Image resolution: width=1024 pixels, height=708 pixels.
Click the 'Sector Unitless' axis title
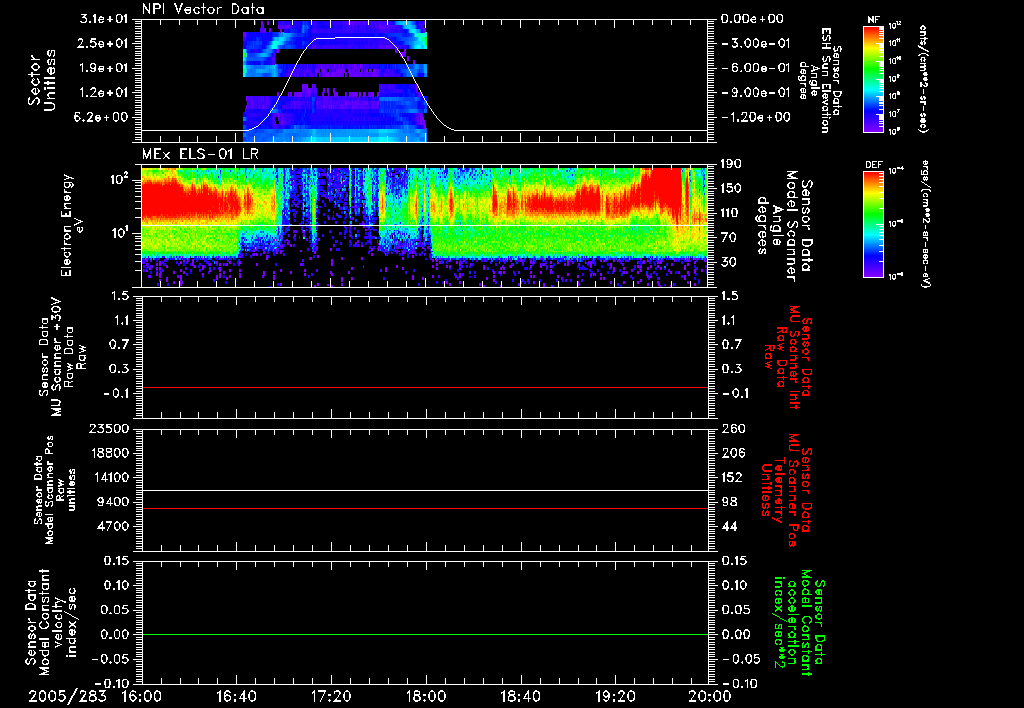tap(42, 80)
